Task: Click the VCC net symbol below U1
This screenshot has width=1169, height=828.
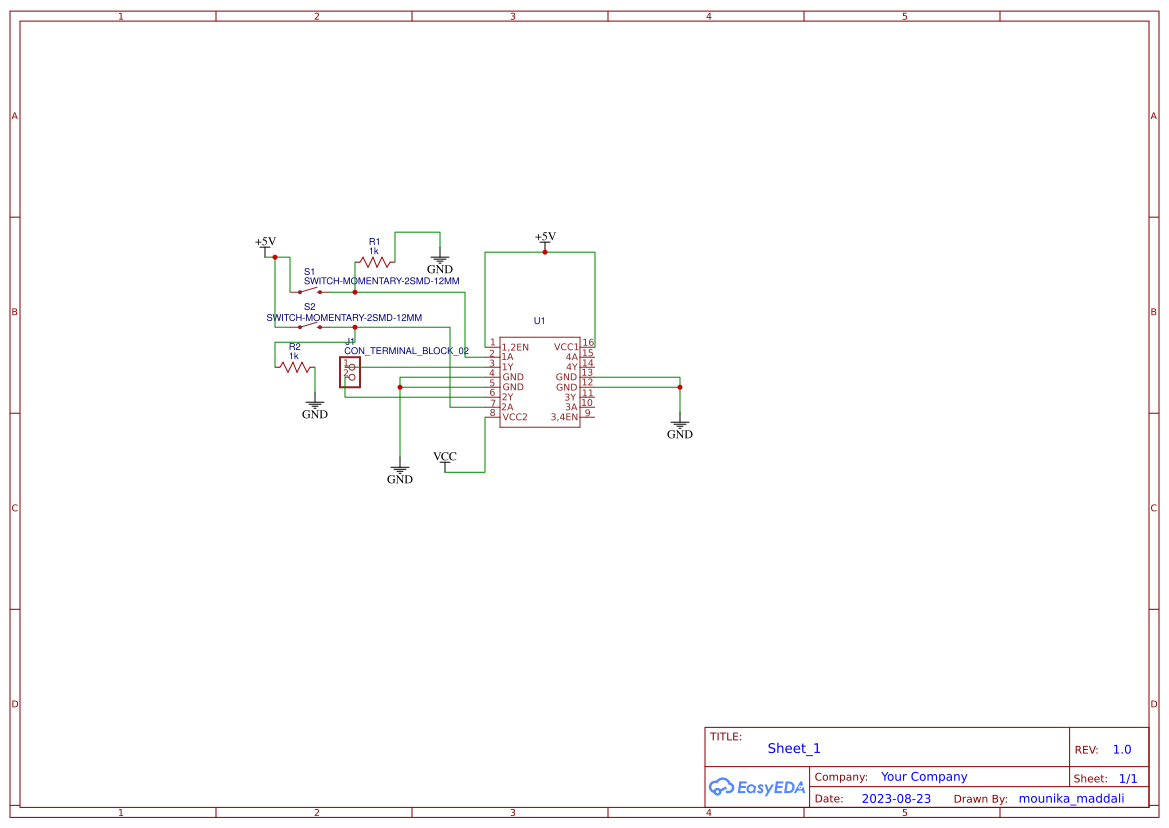Action: 444,456
